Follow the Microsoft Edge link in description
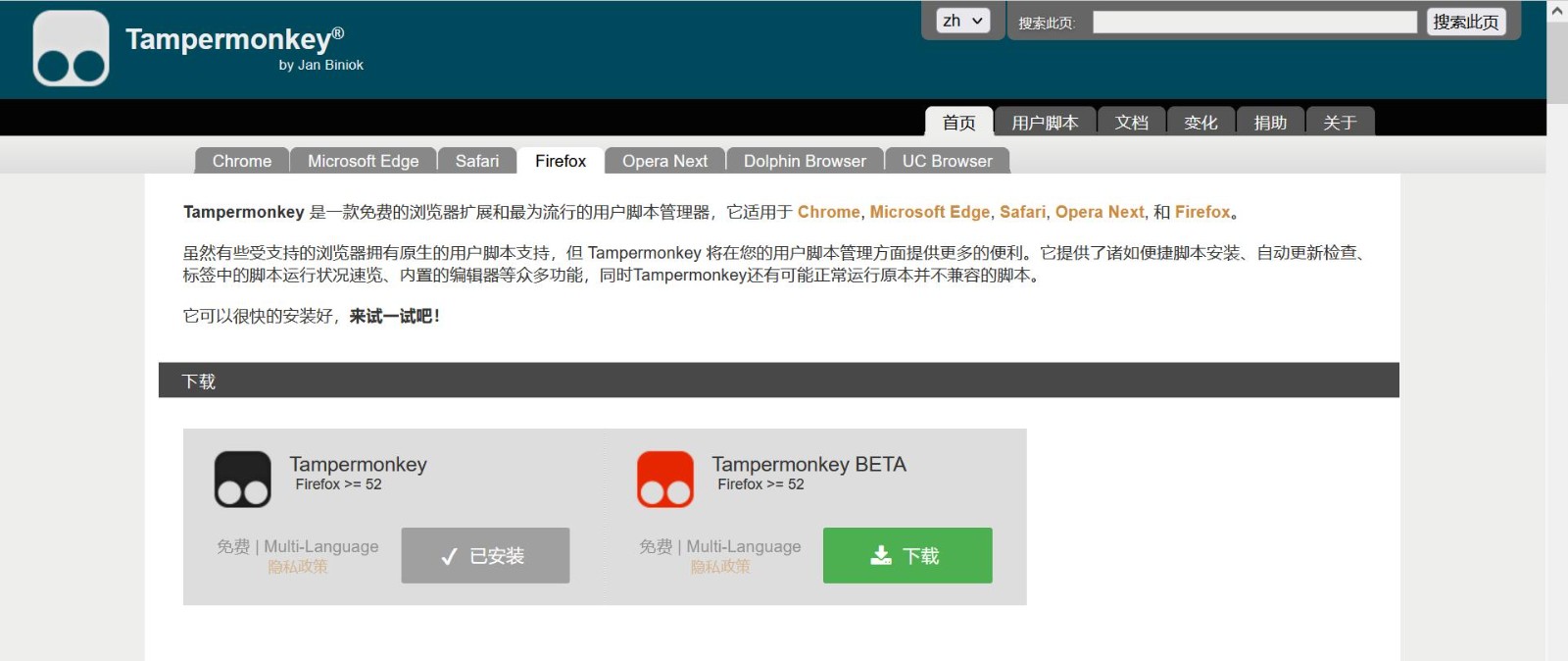The width and height of the screenshot is (1568, 661). click(930, 212)
